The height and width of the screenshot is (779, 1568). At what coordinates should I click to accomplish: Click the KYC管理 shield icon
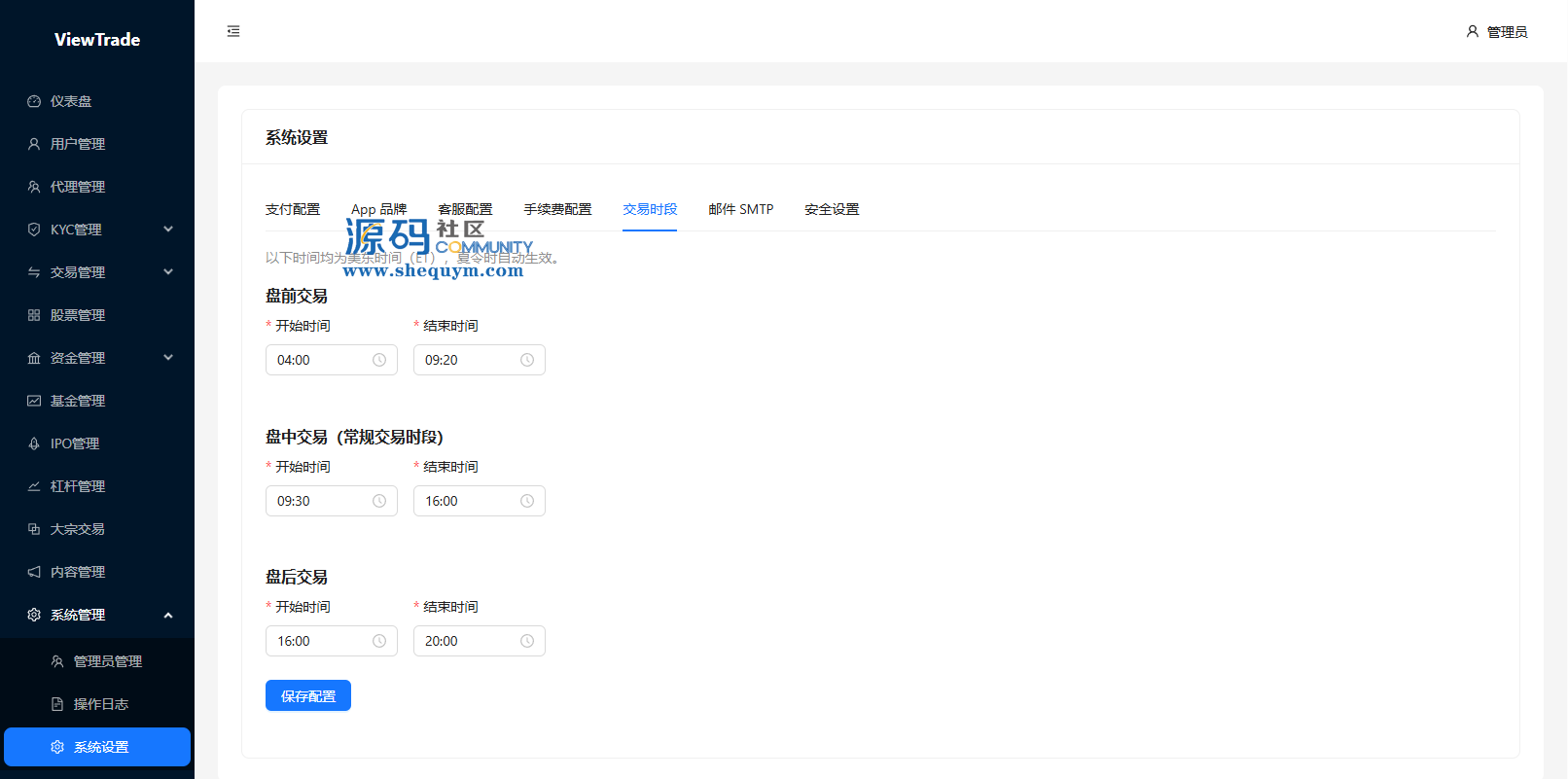pyautogui.click(x=34, y=230)
